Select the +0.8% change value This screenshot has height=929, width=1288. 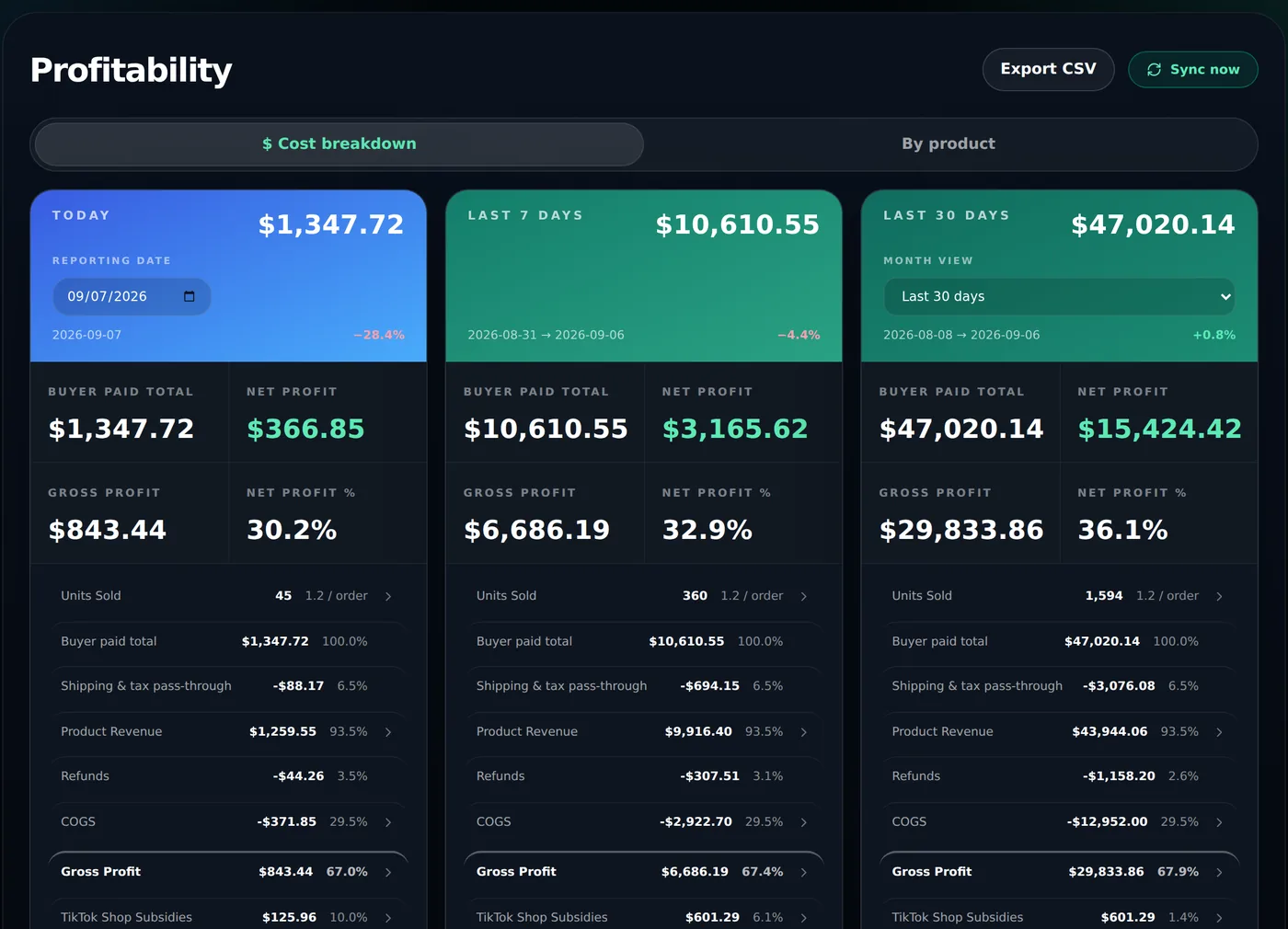(1214, 335)
